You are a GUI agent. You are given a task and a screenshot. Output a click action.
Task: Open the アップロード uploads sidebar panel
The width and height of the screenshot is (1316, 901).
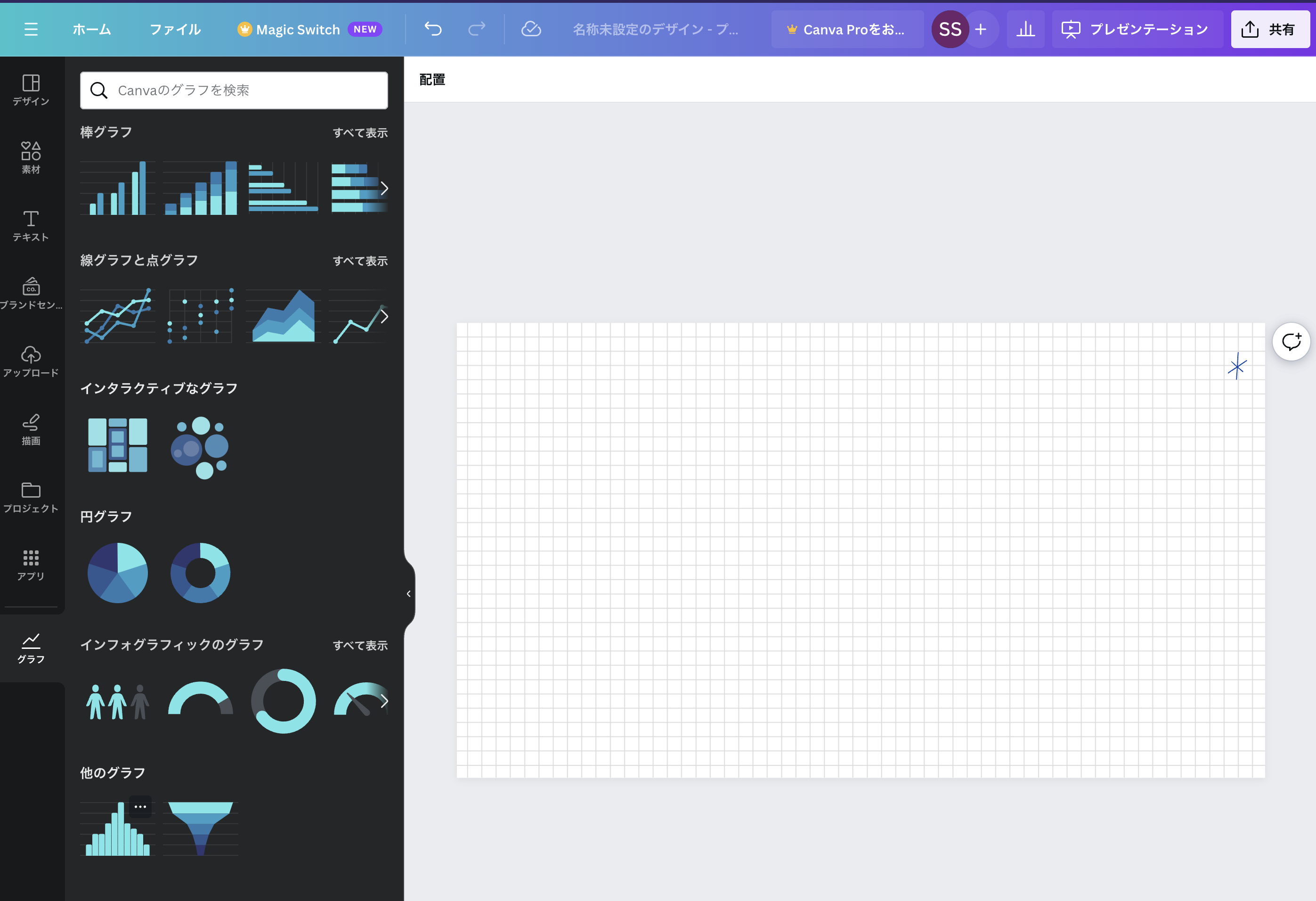(x=31, y=361)
